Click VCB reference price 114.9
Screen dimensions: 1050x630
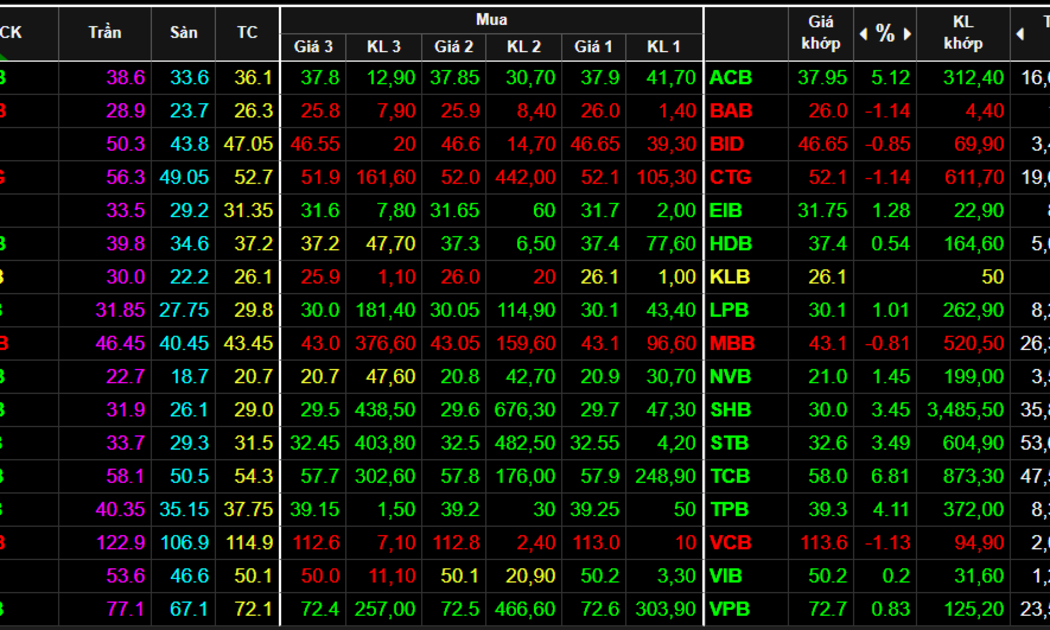[249, 542]
